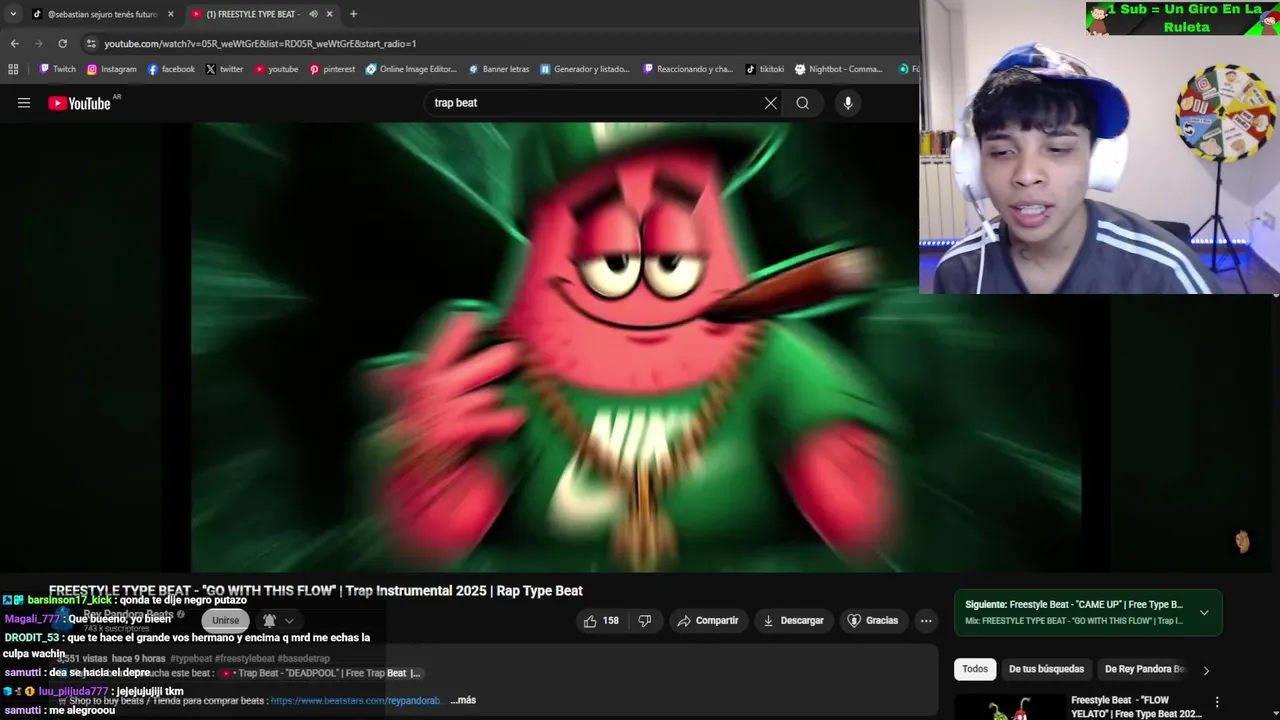Click the Compartir share button

pos(707,621)
